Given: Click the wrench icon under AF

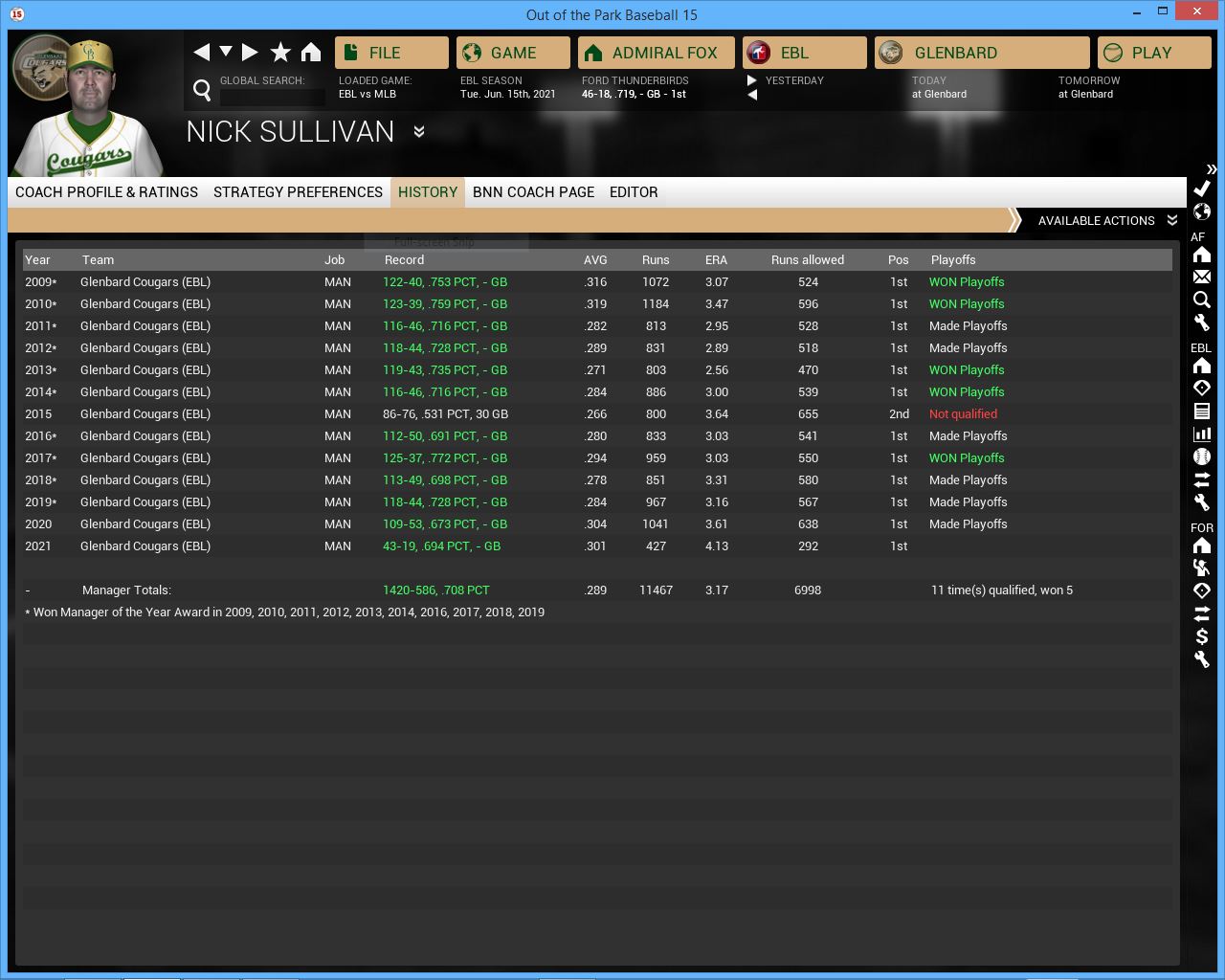Looking at the screenshot, I should pyautogui.click(x=1202, y=323).
